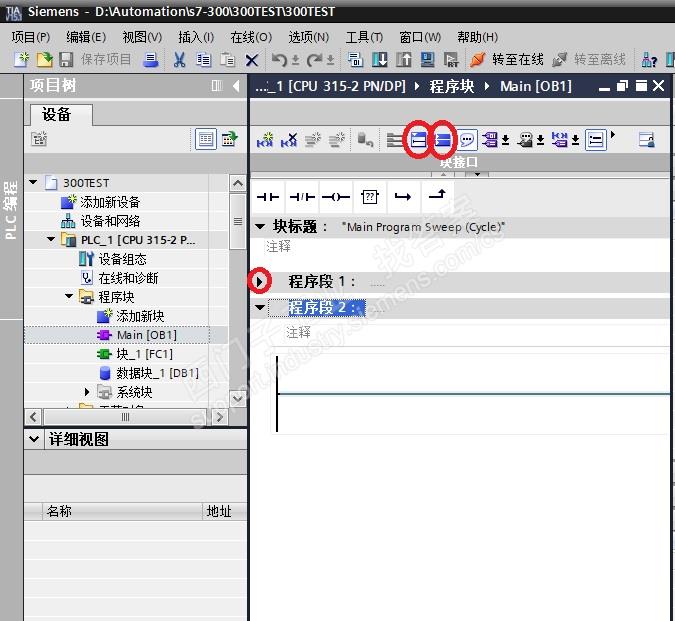Open the 工具(T) menu
The width and height of the screenshot is (675, 621).
tap(364, 37)
